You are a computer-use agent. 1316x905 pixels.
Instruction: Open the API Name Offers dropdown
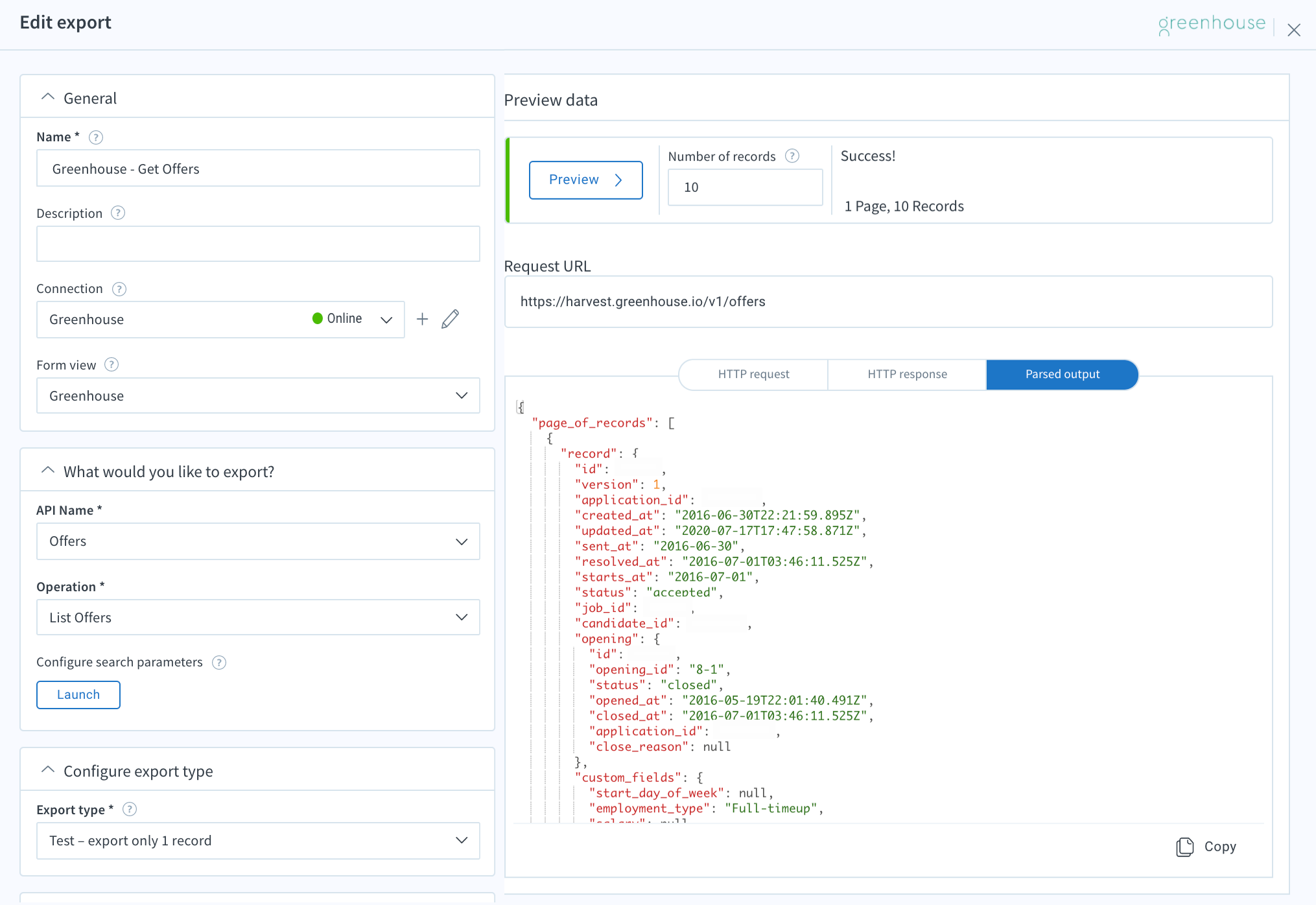pos(258,541)
